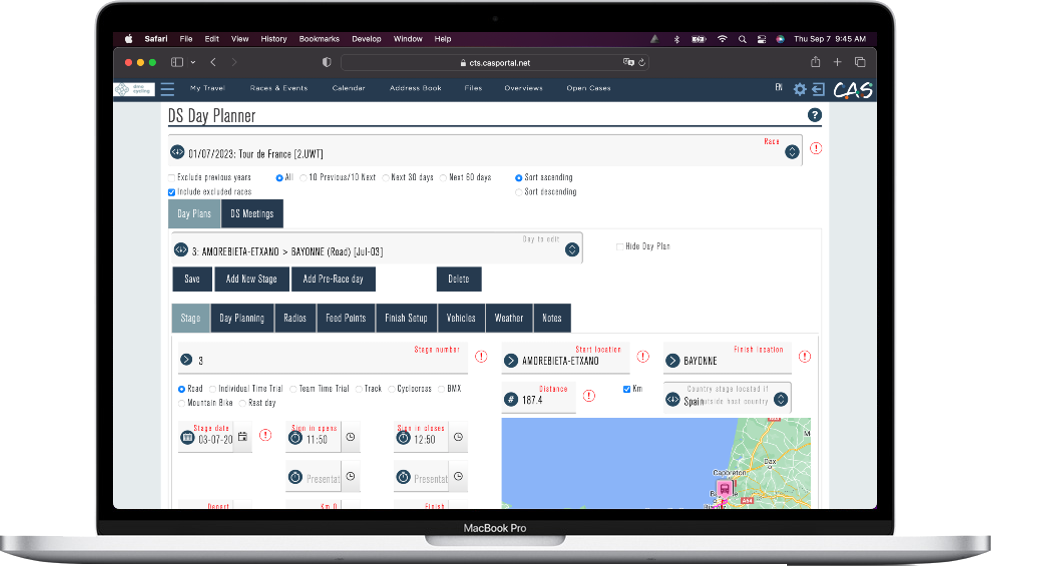The width and height of the screenshot is (1055, 577).
Task: Expand the country Spain dropdown chevron
Action: point(780,399)
